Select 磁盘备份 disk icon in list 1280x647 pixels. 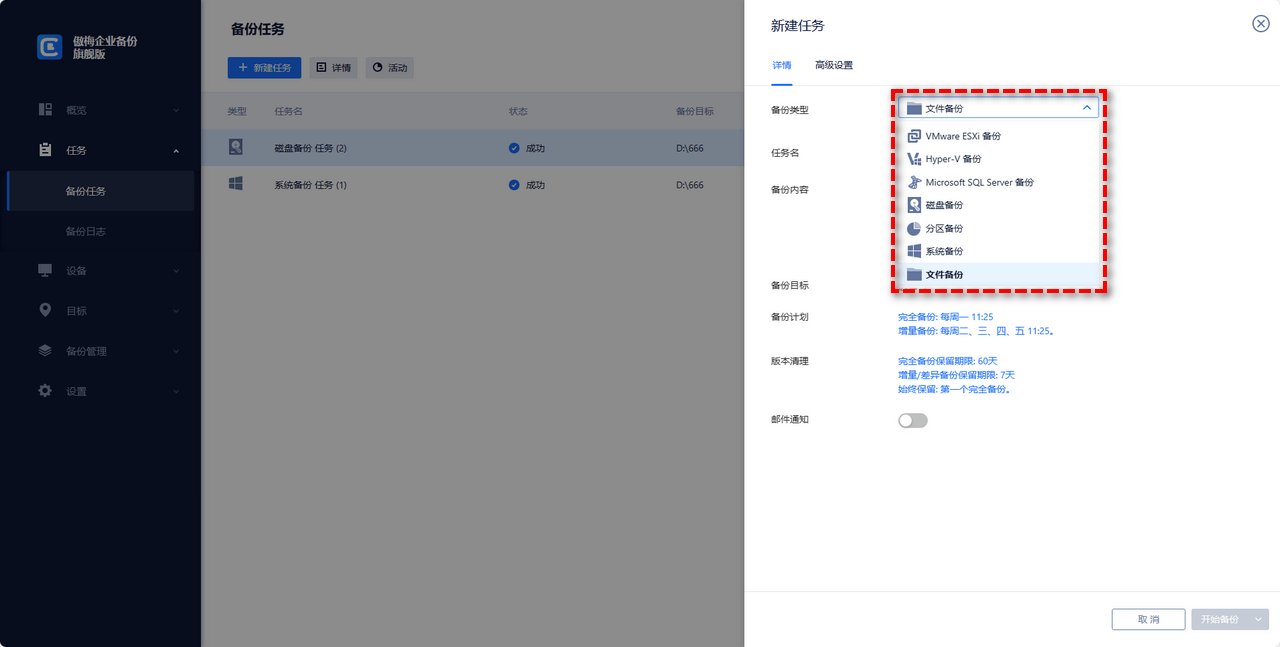[914, 205]
